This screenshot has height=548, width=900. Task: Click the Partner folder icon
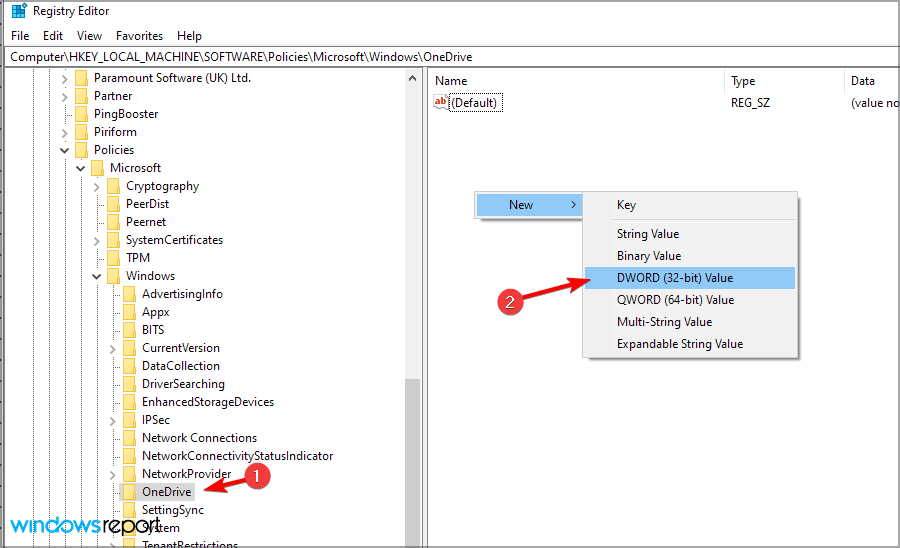coord(82,96)
